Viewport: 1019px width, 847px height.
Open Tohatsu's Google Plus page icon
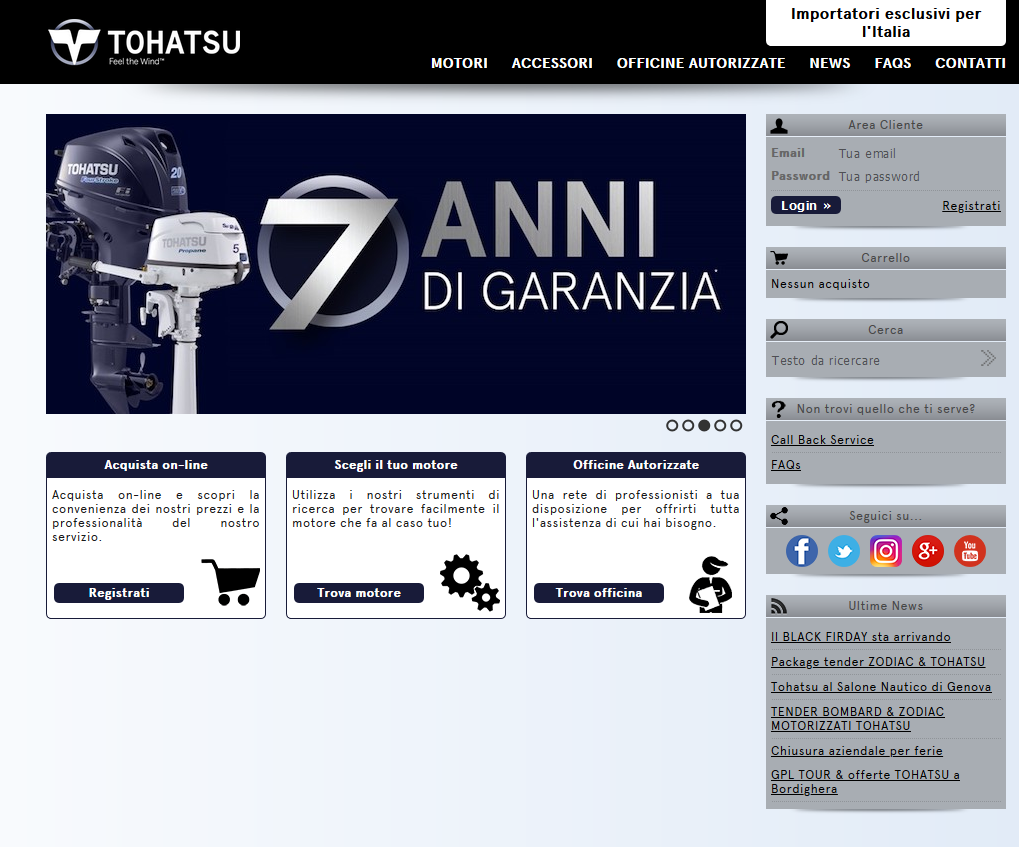pyautogui.click(x=927, y=551)
